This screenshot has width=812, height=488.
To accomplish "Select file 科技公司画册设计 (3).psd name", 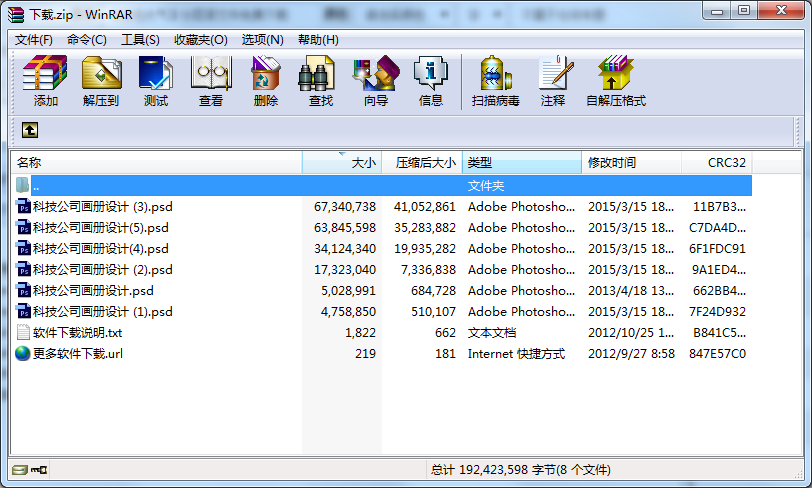I will click(103, 207).
